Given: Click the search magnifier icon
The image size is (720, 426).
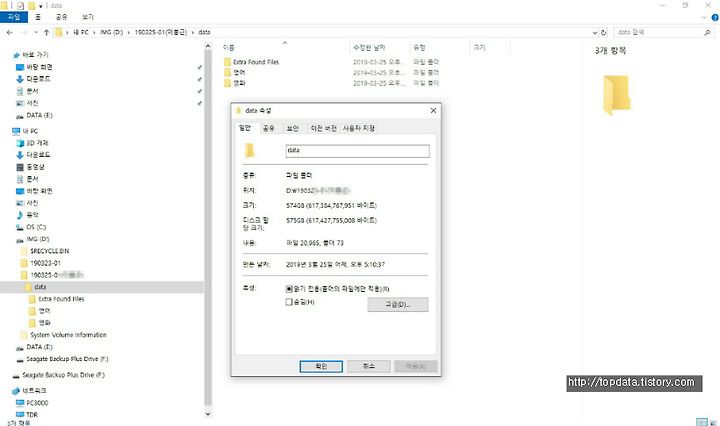Looking at the screenshot, I should click(707, 33).
